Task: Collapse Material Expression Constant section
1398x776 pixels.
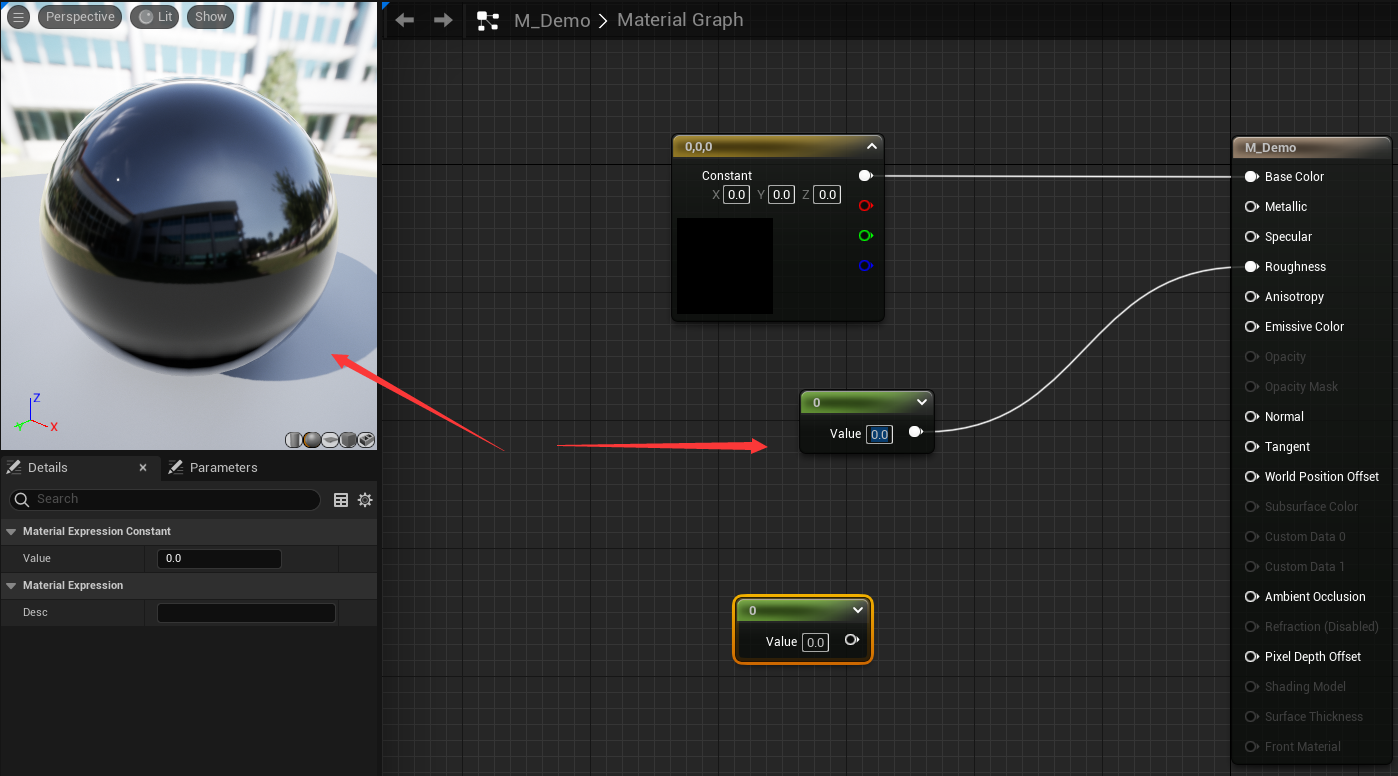Action: click(x=11, y=532)
